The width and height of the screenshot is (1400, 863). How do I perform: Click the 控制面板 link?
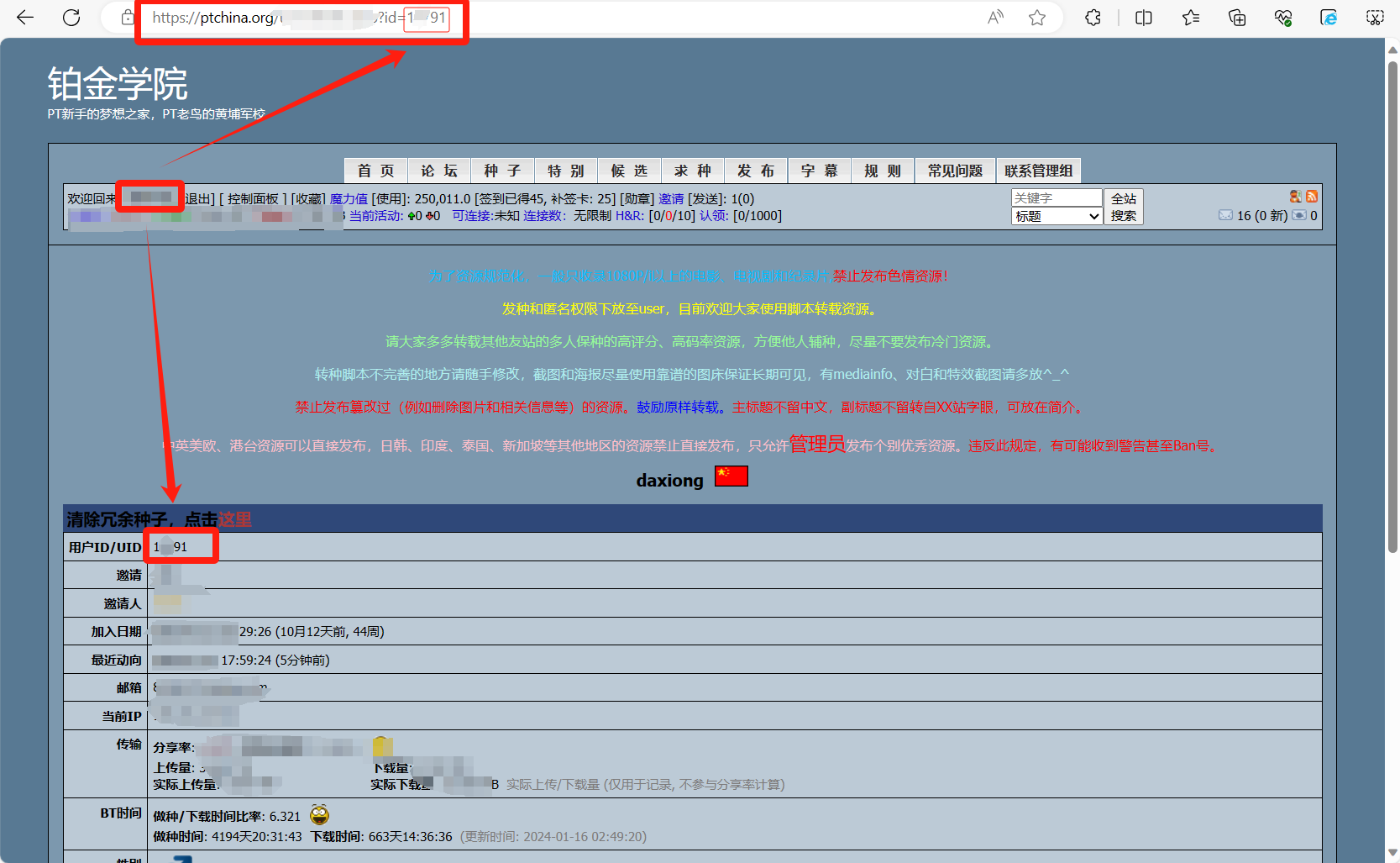click(253, 199)
